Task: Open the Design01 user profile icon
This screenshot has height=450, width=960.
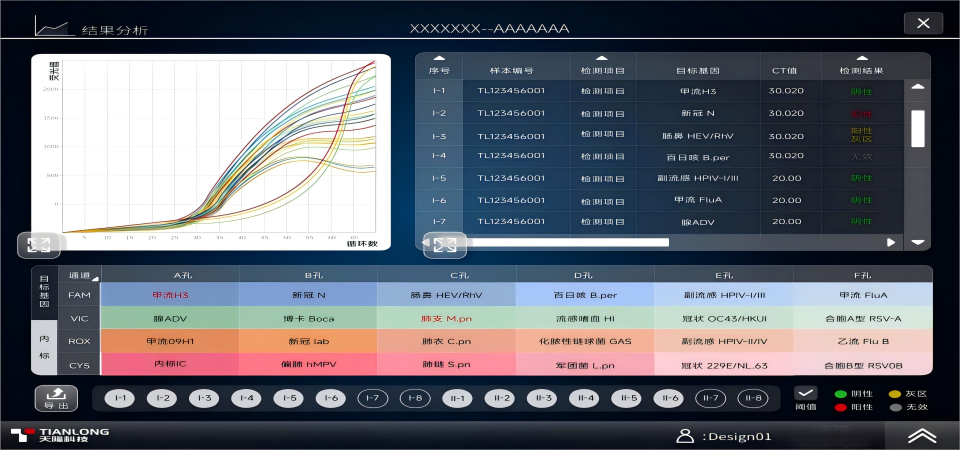Action: click(x=685, y=435)
